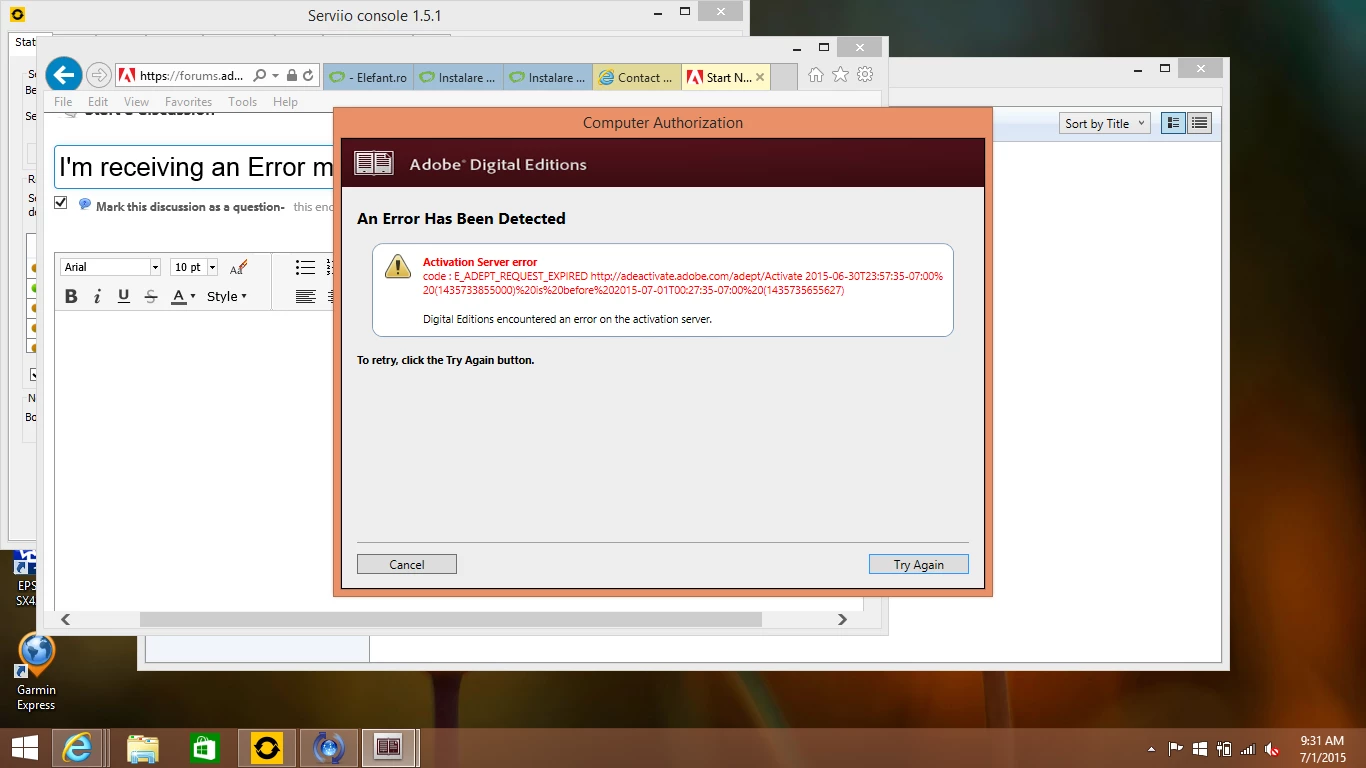1366x768 pixels.
Task: Click the Action Center flag tray icon
Action: click(1175, 748)
